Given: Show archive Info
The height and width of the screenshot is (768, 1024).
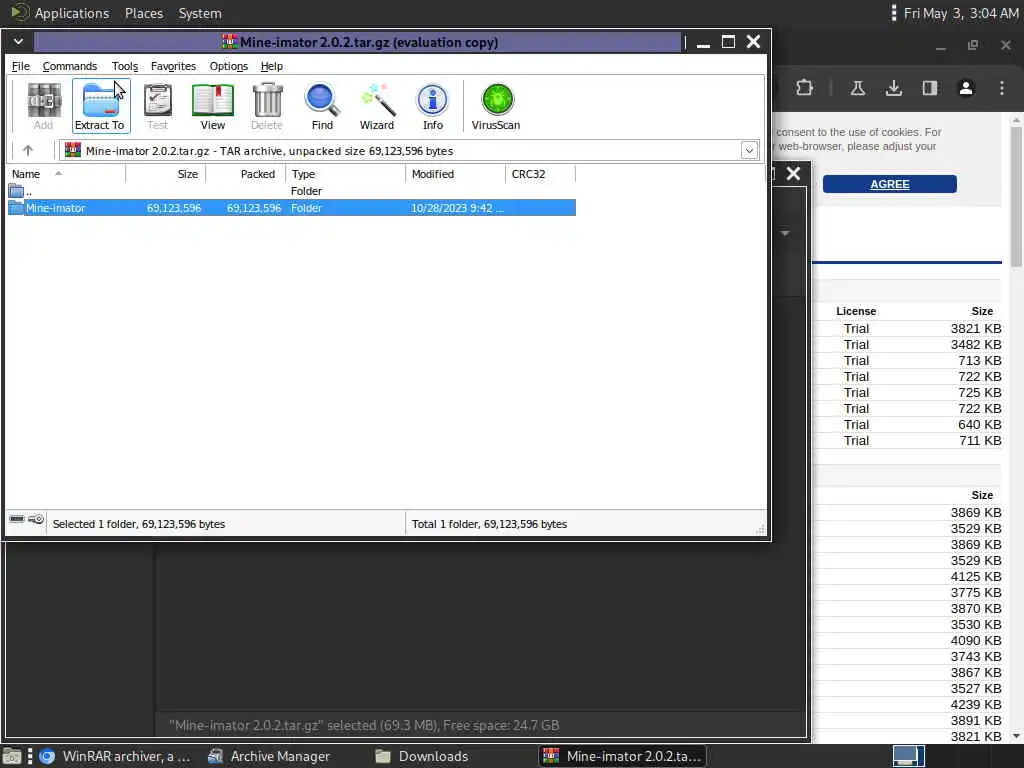Looking at the screenshot, I should (432, 106).
